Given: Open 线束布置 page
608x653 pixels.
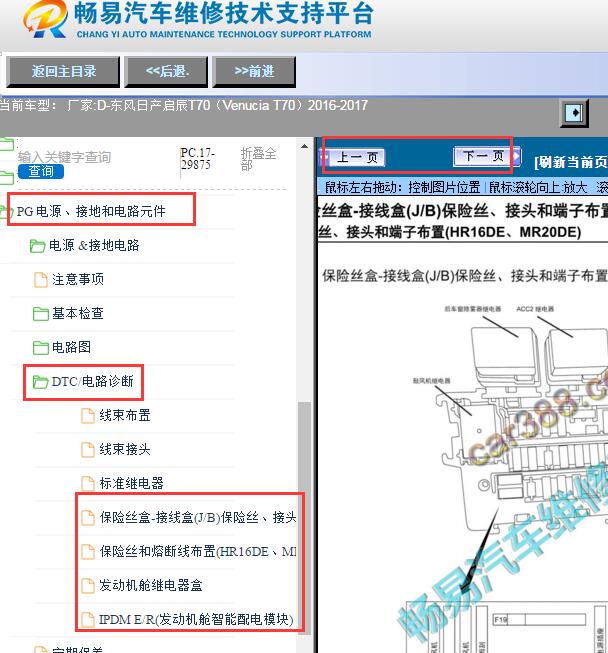Looking at the screenshot, I should [125, 415].
